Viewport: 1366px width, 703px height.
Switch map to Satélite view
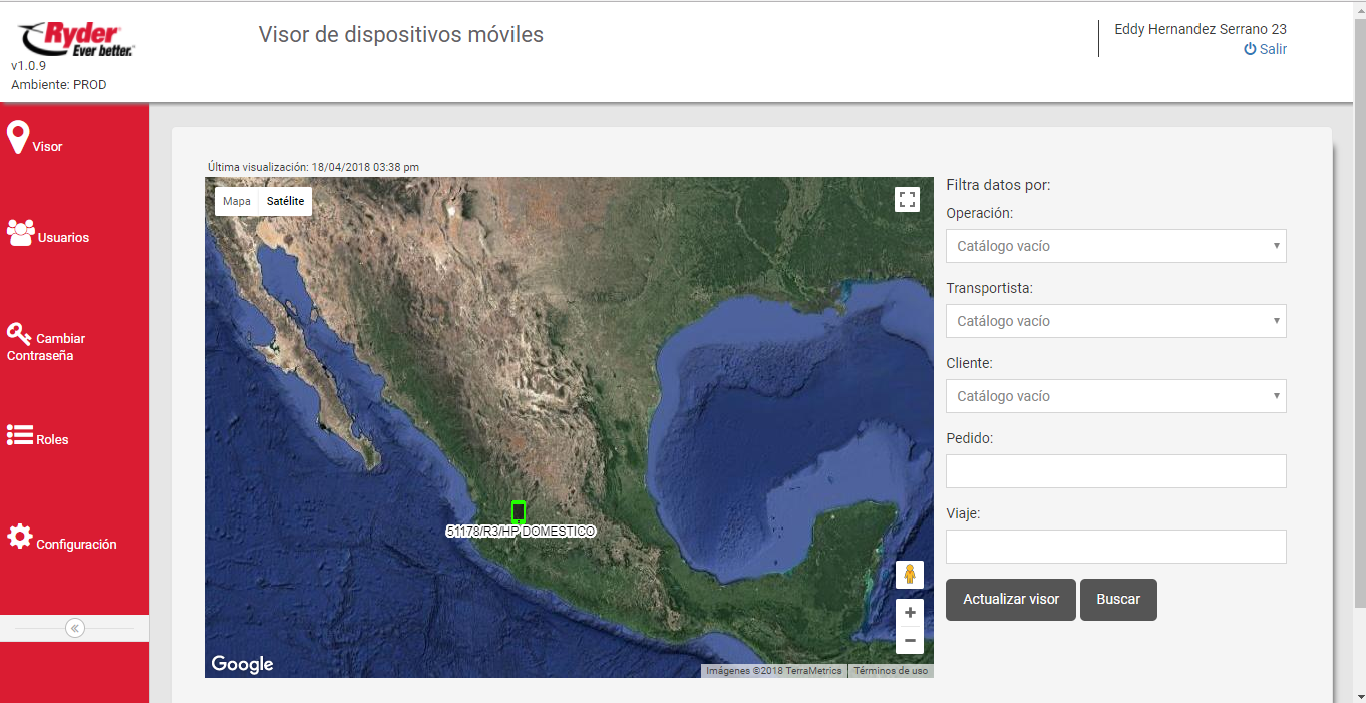click(285, 201)
